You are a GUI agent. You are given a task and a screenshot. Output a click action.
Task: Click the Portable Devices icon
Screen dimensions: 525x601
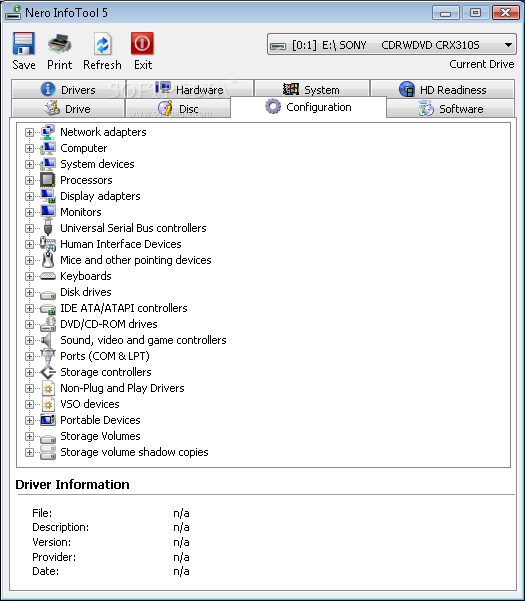48,420
